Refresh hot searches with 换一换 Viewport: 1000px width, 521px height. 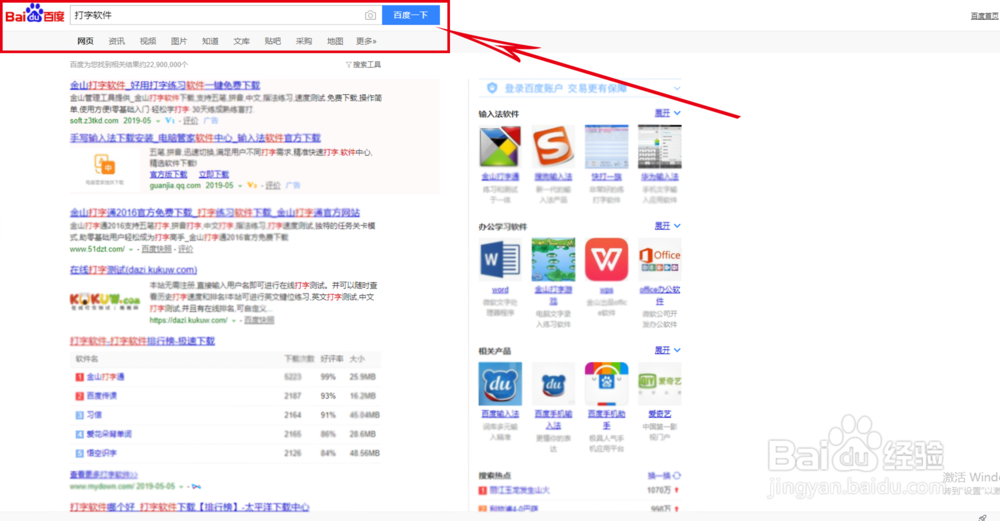[664, 476]
